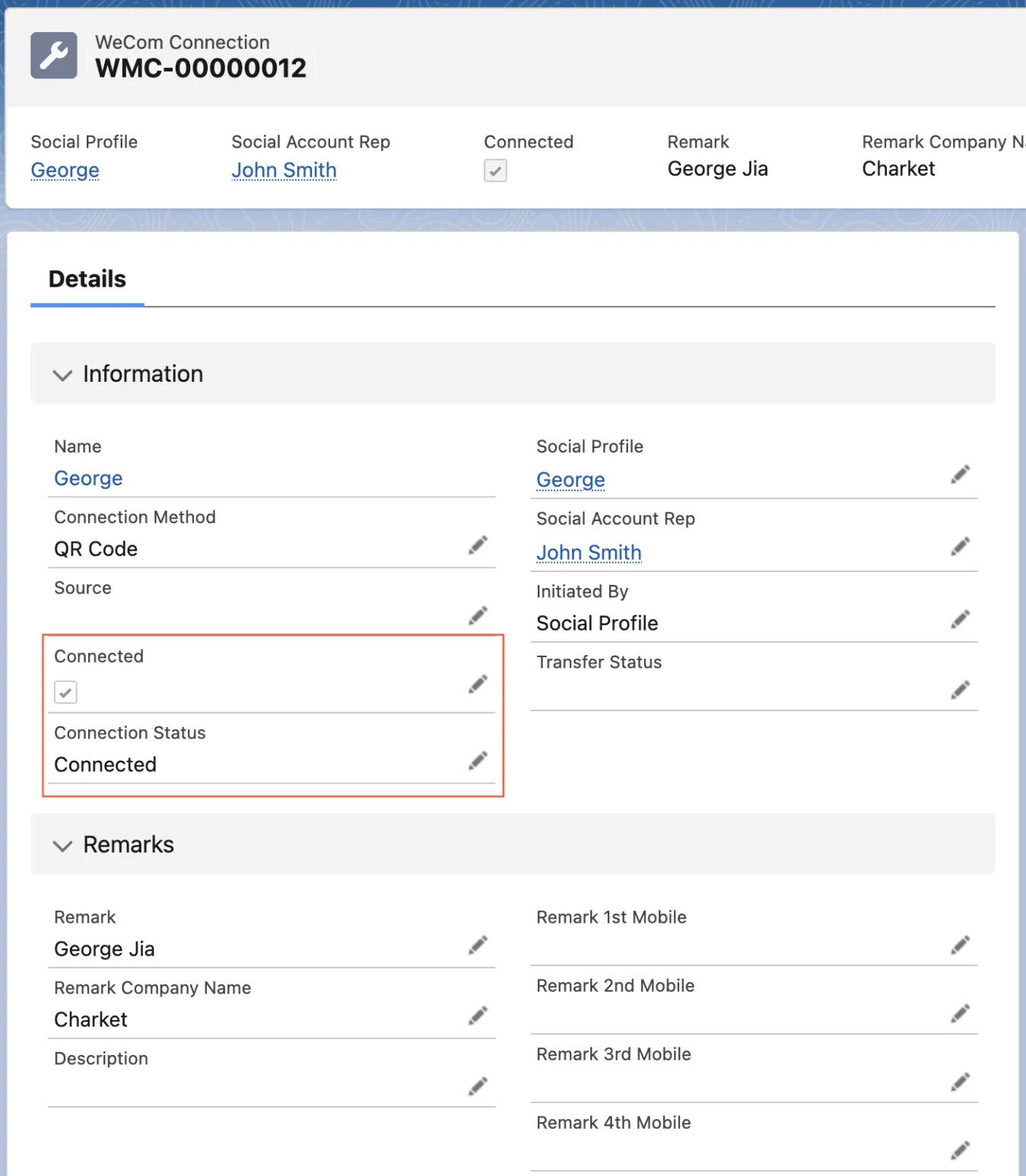Toggle Connected checkbox in Information section
The image size is (1026, 1176).
[66, 692]
